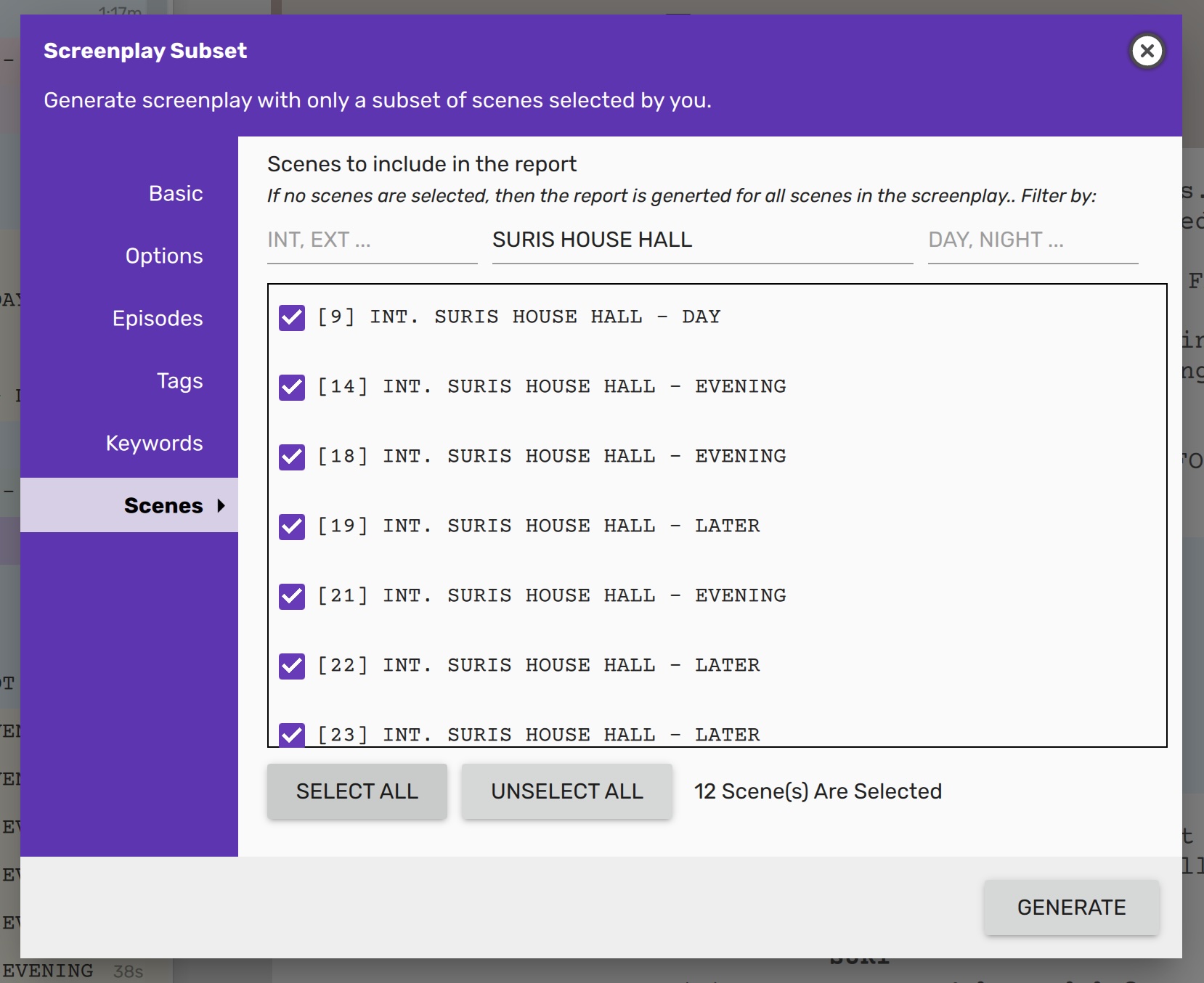The width and height of the screenshot is (1204, 983).
Task: Switch to the Options tab
Action: pos(163,256)
